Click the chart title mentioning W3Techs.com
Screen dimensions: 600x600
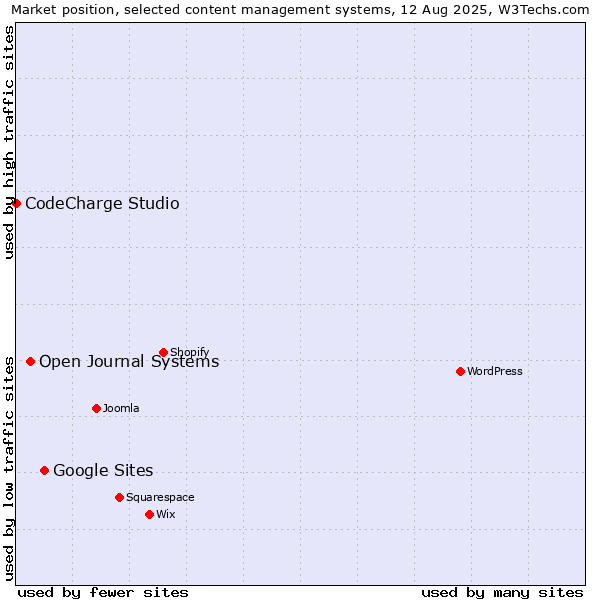pyautogui.click(x=300, y=10)
